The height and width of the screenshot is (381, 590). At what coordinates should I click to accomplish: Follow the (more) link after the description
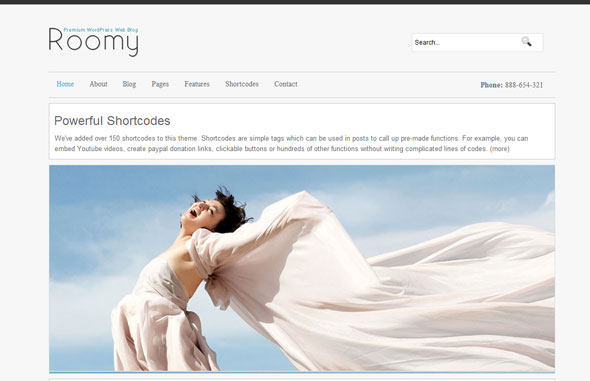[x=499, y=149]
